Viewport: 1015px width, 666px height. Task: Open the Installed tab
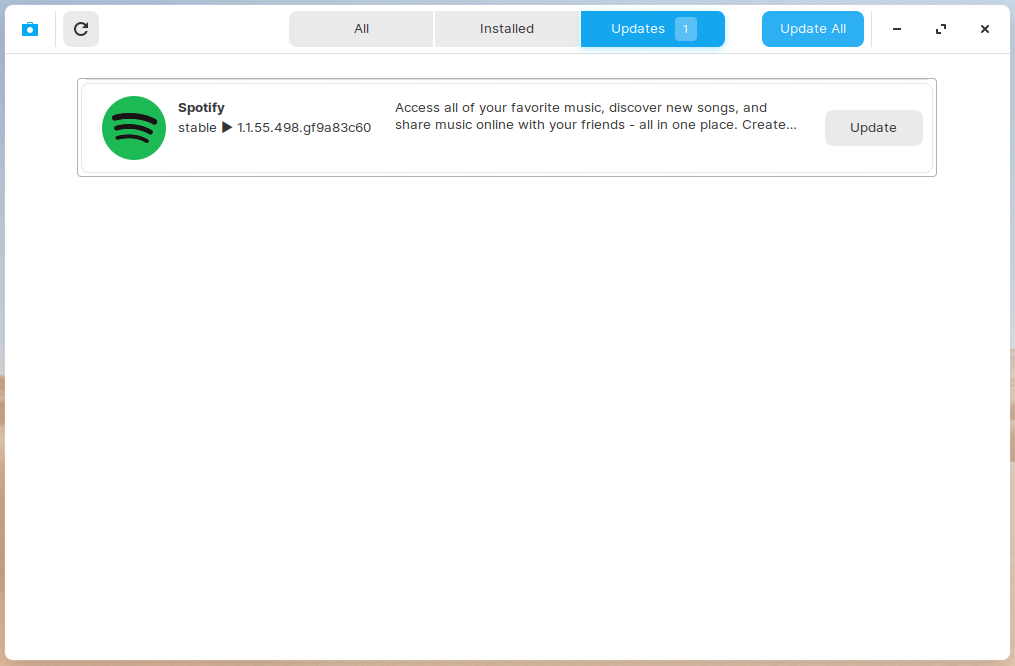pos(507,29)
